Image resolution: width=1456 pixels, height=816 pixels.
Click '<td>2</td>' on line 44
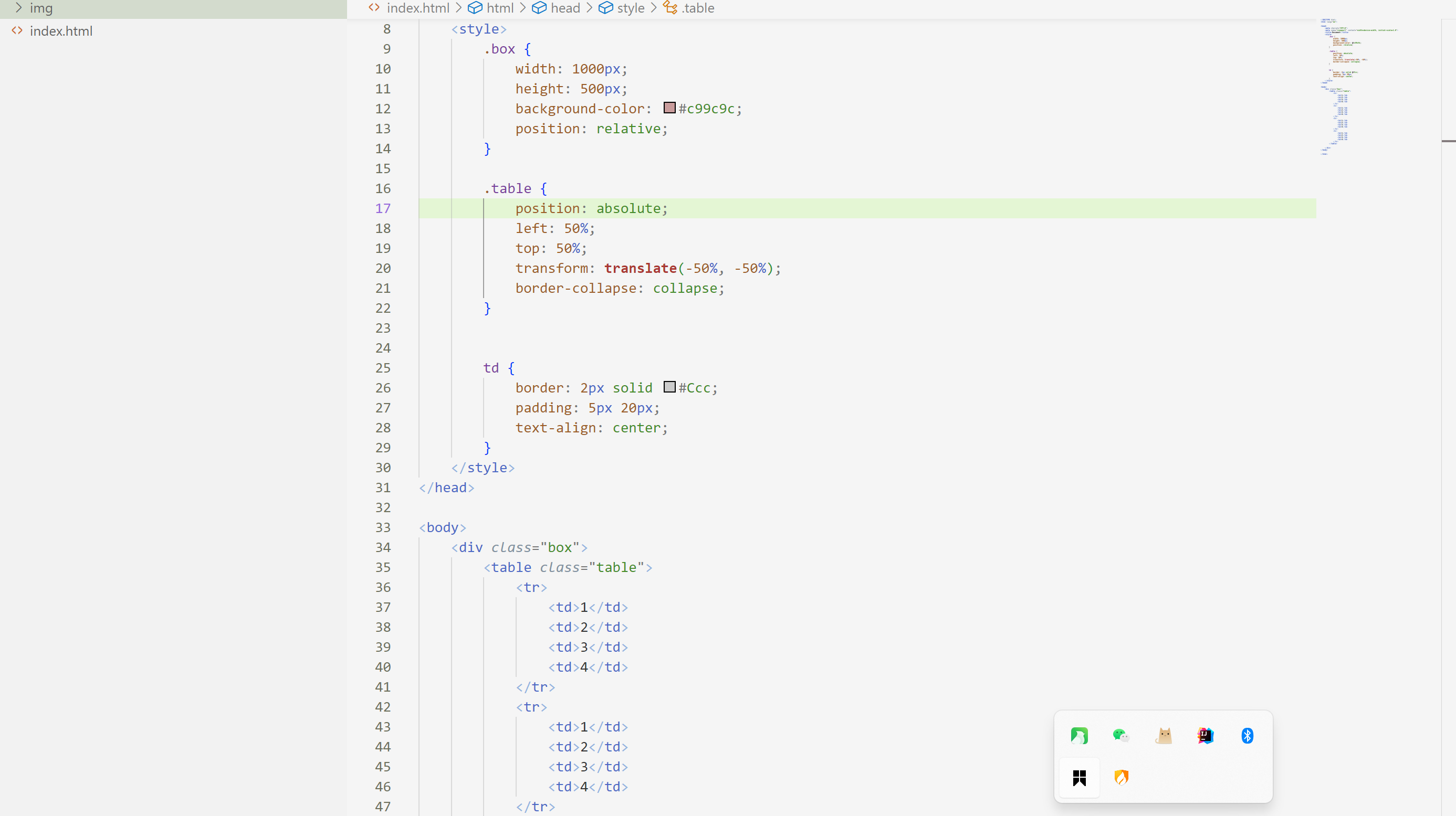pos(588,747)
